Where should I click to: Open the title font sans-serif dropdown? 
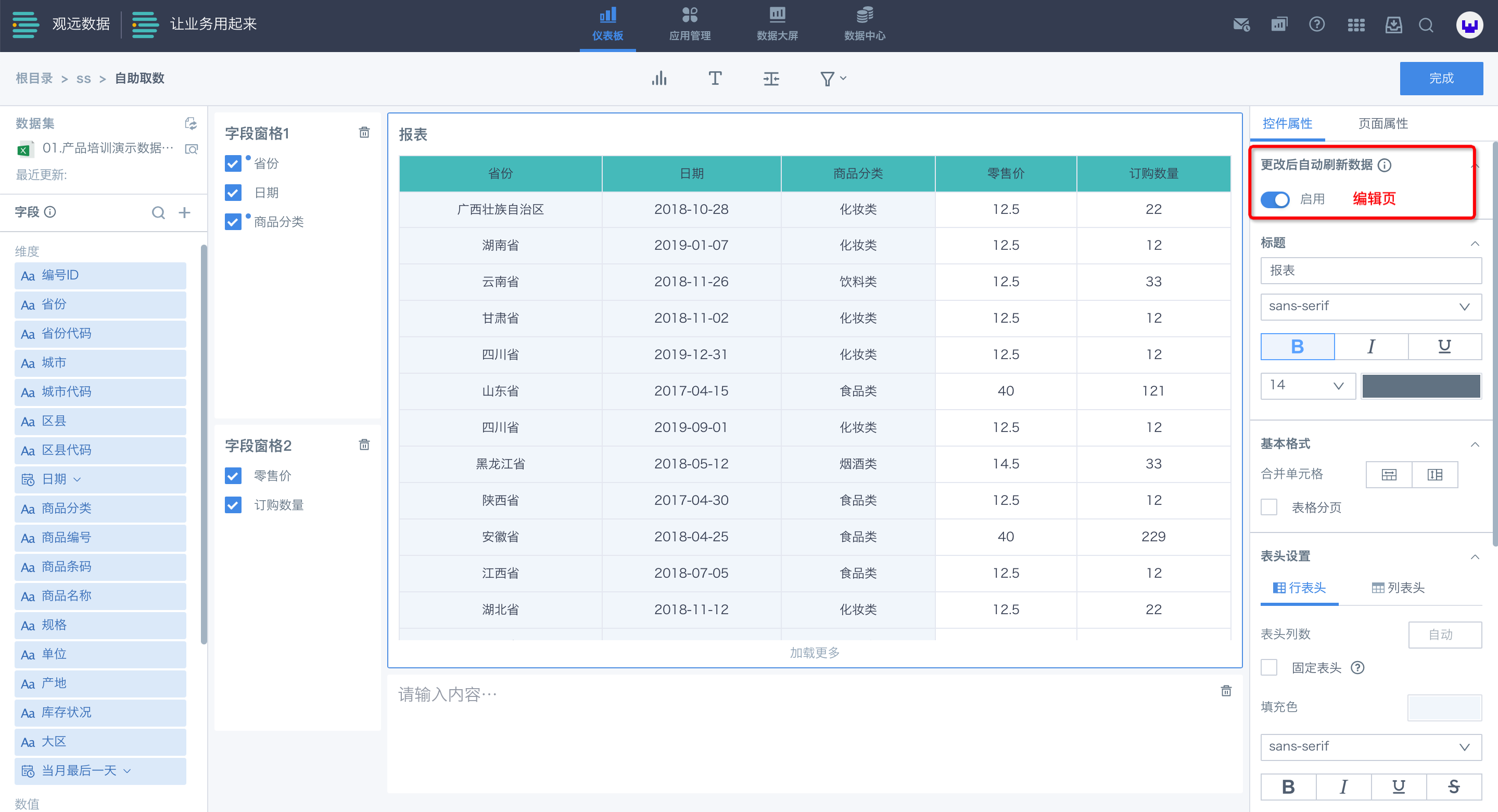point(1370,306)
